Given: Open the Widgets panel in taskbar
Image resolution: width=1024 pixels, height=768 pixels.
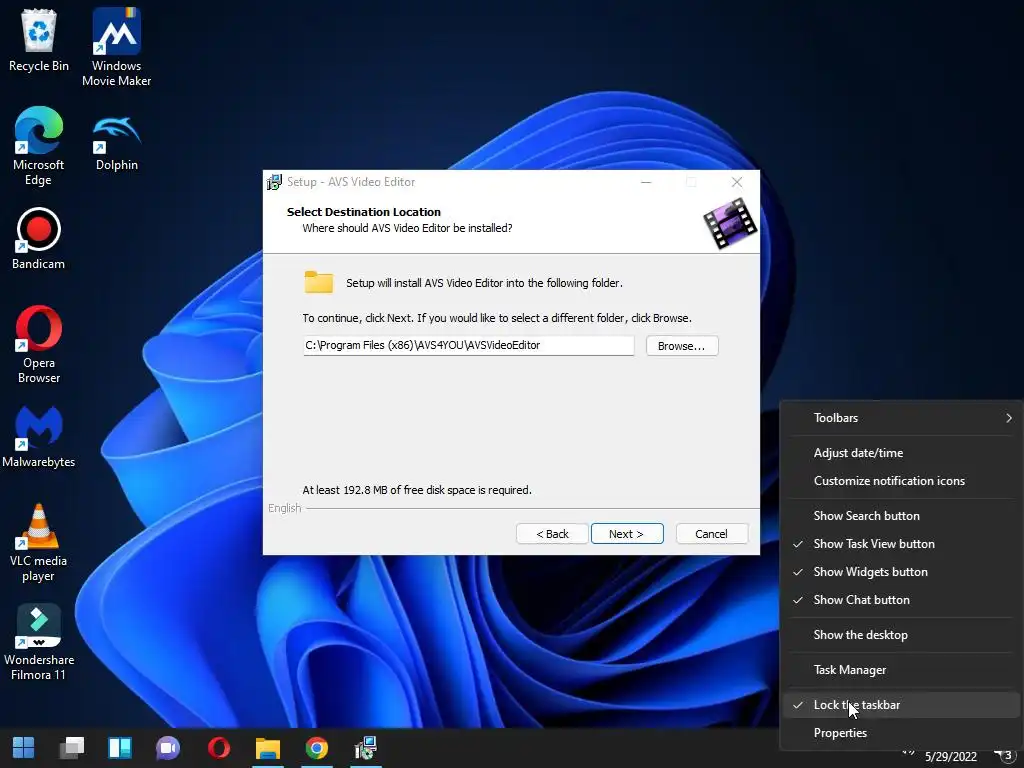Looking at the screenshot, I should click(x=120, y=748).
